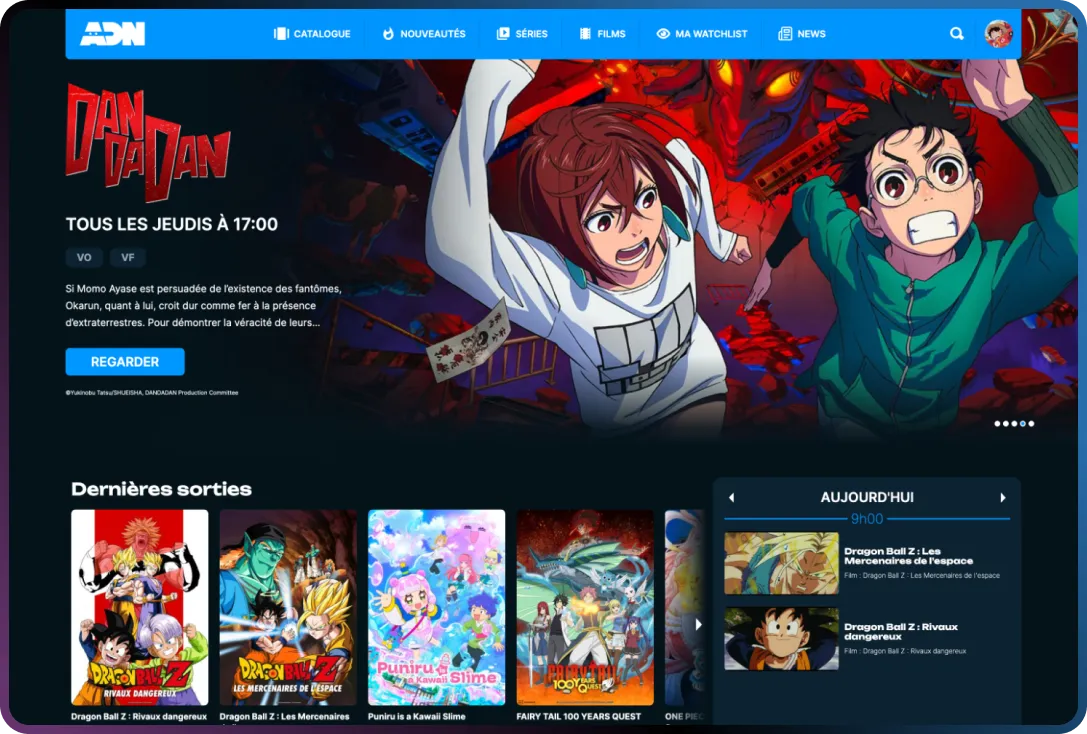Click the Séries play icon
This screenshot has height=734, width=1087.
click(x=503, y=33)
